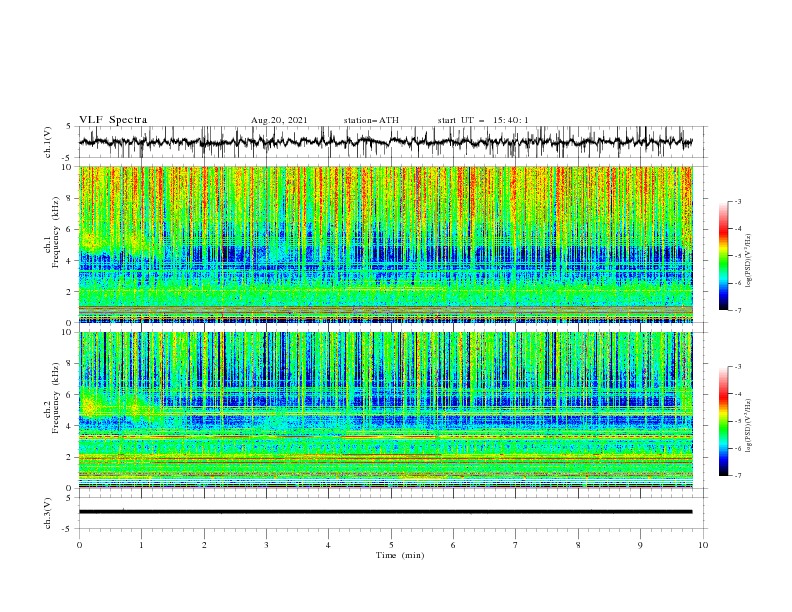Click the '-7' label on ch.2 colorbar

click(x=737, y=476)
